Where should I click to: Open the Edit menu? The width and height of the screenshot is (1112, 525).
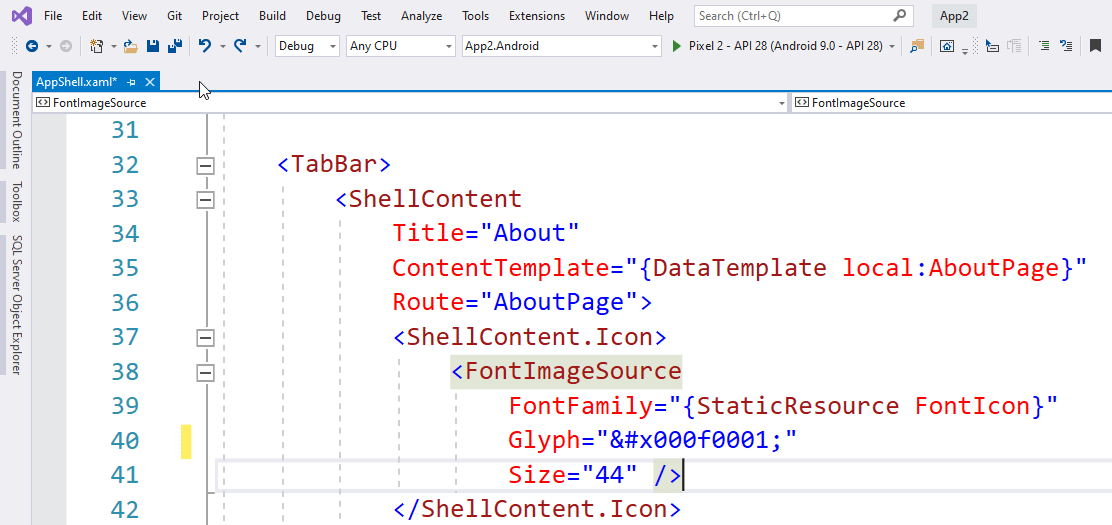pyautogui.click(x=91, y=16)
